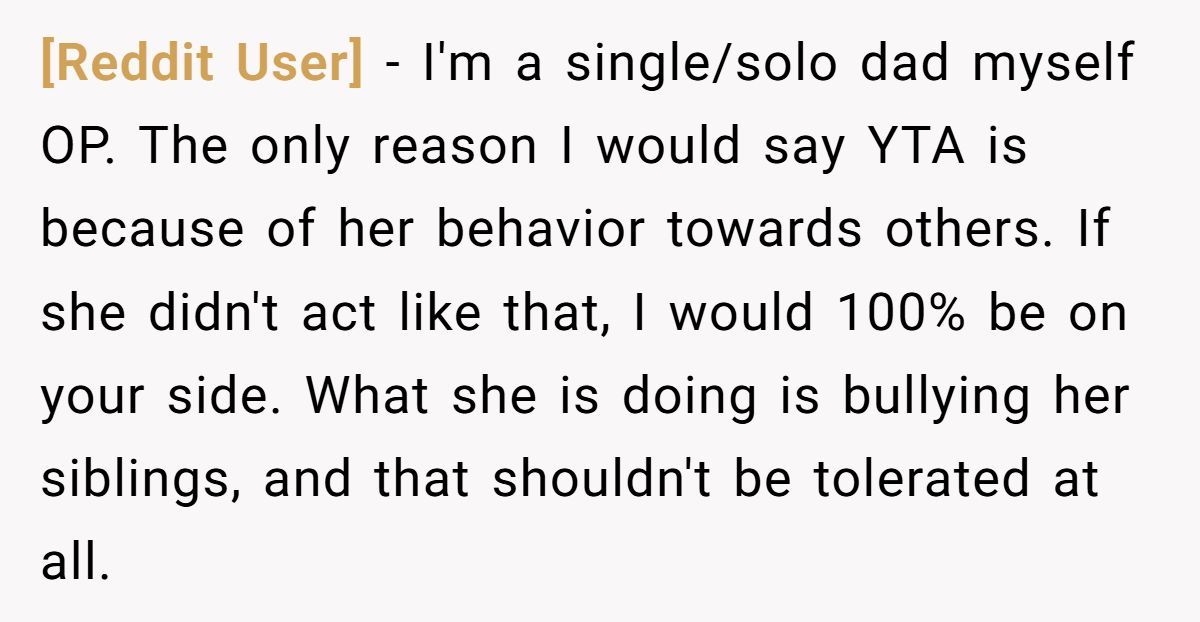This screenshot has height=622, width=1200.
Task: Click the word "reason"
Action: click(454, 147)
